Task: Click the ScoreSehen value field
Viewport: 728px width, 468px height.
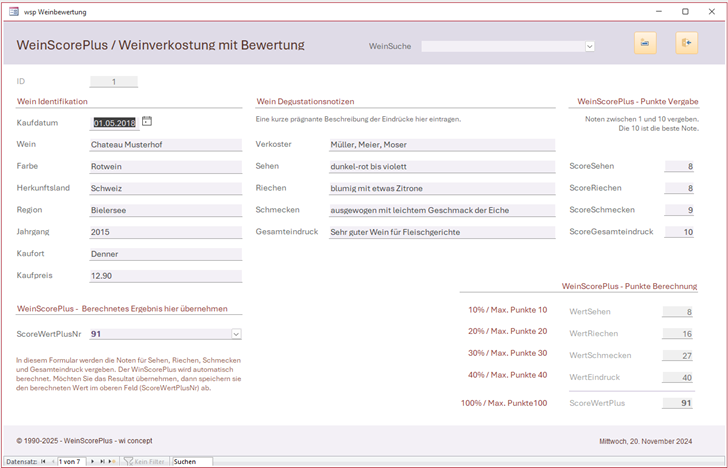Action: [x=679, y=166]
